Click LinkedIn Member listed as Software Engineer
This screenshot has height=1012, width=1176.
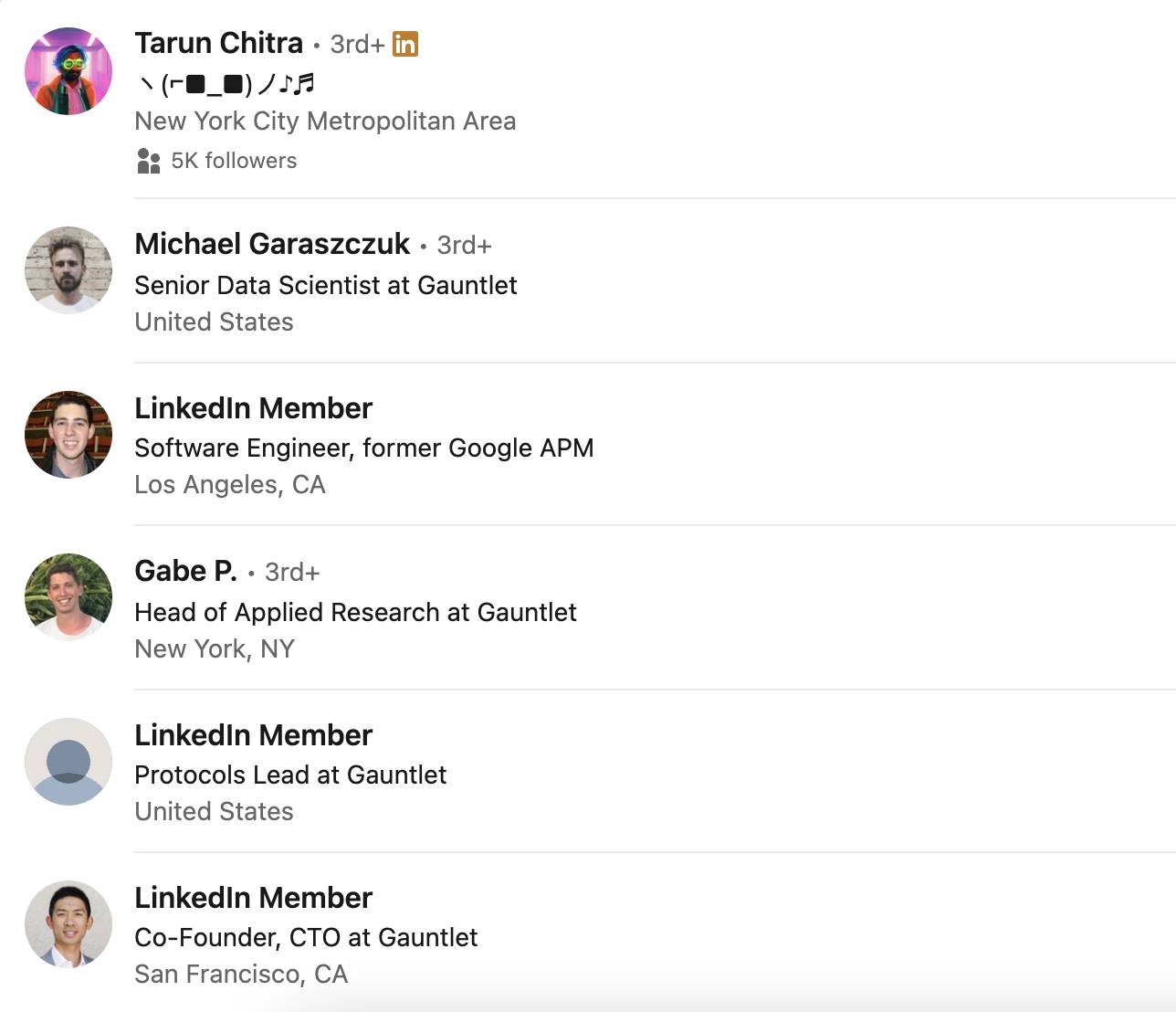pos(254,408)
